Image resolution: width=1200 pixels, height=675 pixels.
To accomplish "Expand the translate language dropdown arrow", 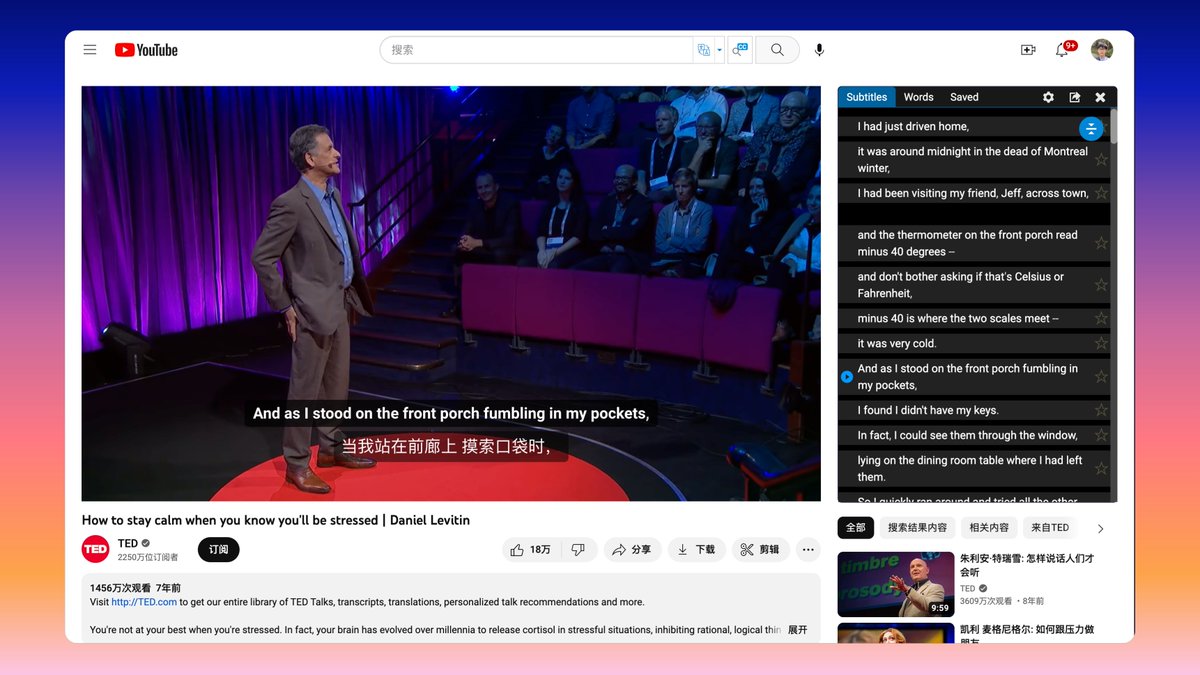I will point(720,49).
